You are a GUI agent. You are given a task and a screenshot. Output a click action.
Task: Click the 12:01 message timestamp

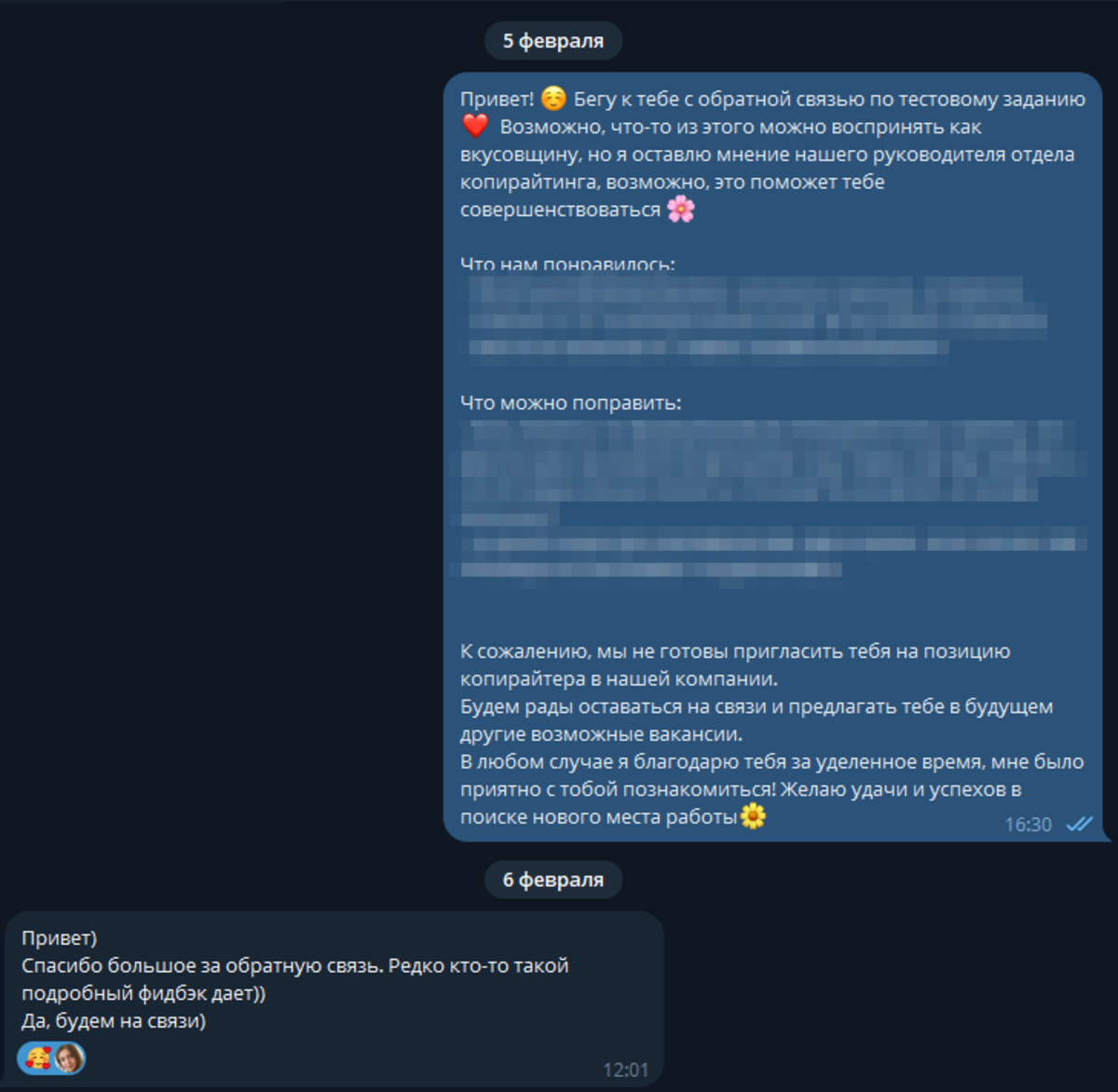(625, 1070)
